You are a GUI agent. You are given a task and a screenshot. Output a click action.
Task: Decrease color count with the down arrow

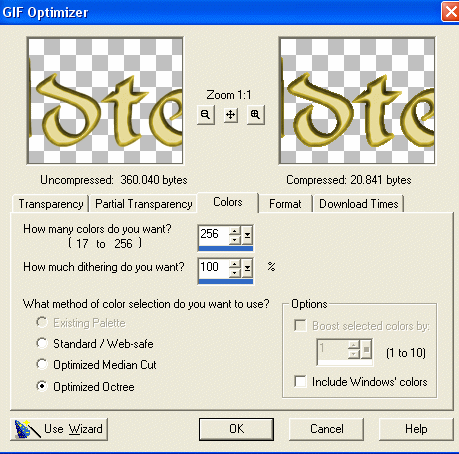(235, 239)
